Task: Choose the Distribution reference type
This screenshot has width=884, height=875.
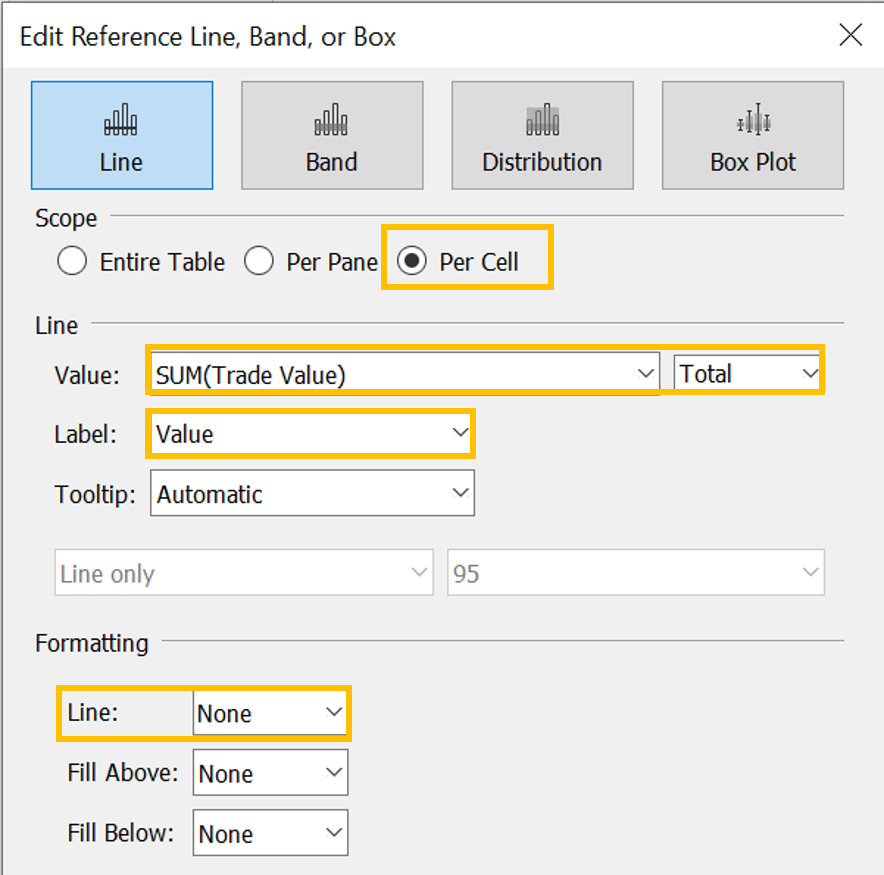Action: 542,135
